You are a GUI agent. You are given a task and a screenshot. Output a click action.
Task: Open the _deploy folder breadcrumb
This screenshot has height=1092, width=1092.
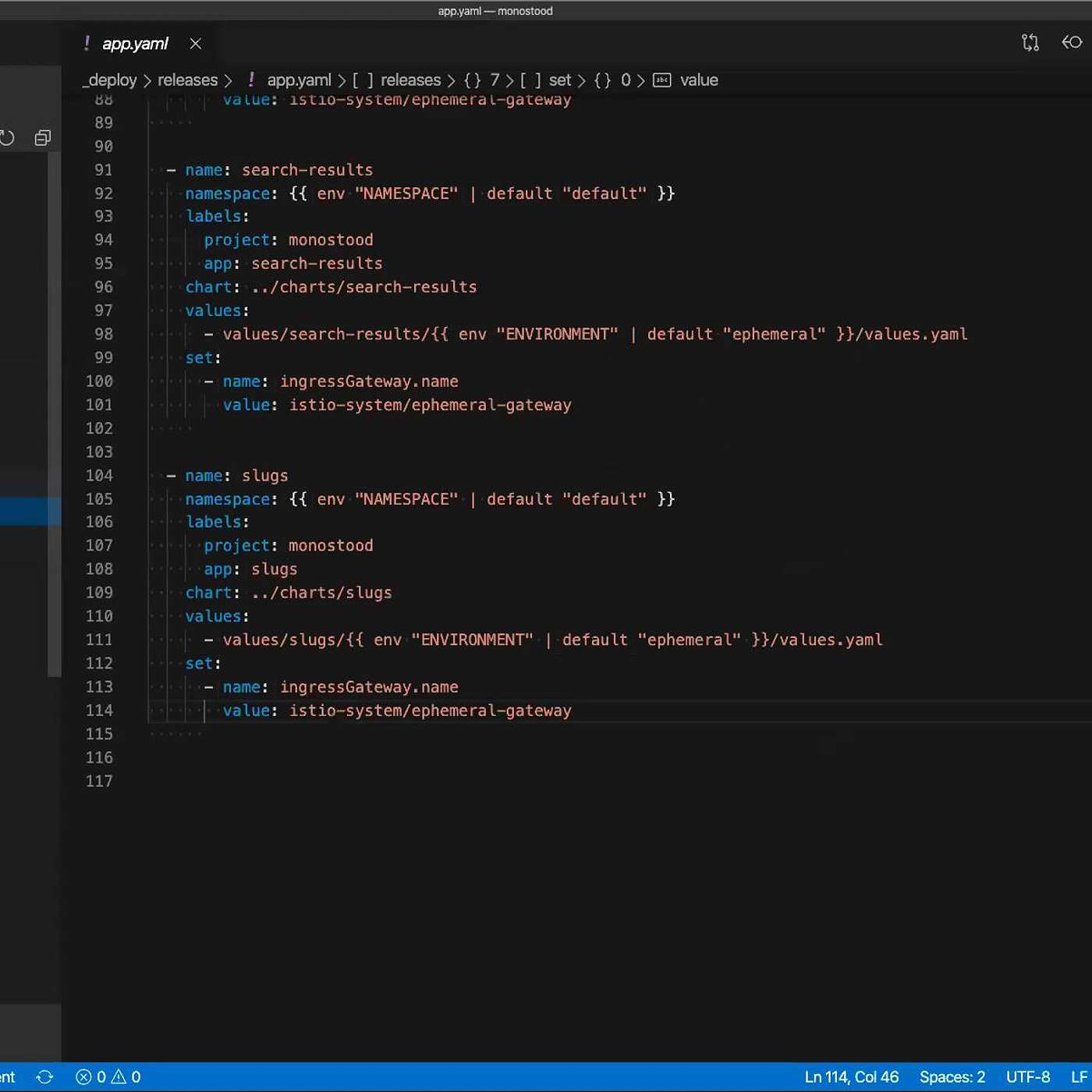pyautogui.click(x=110, y=80)
